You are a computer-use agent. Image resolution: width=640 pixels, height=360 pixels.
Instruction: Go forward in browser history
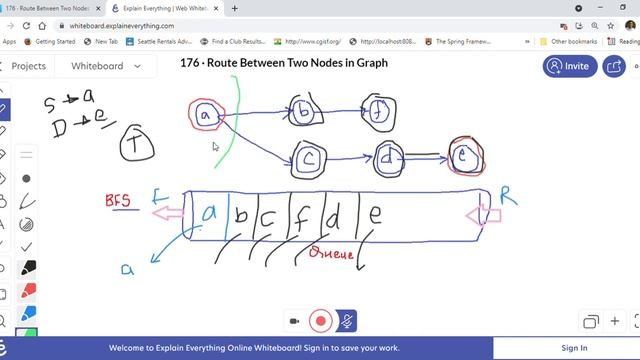pyautogui.click(x=10, y=26)
